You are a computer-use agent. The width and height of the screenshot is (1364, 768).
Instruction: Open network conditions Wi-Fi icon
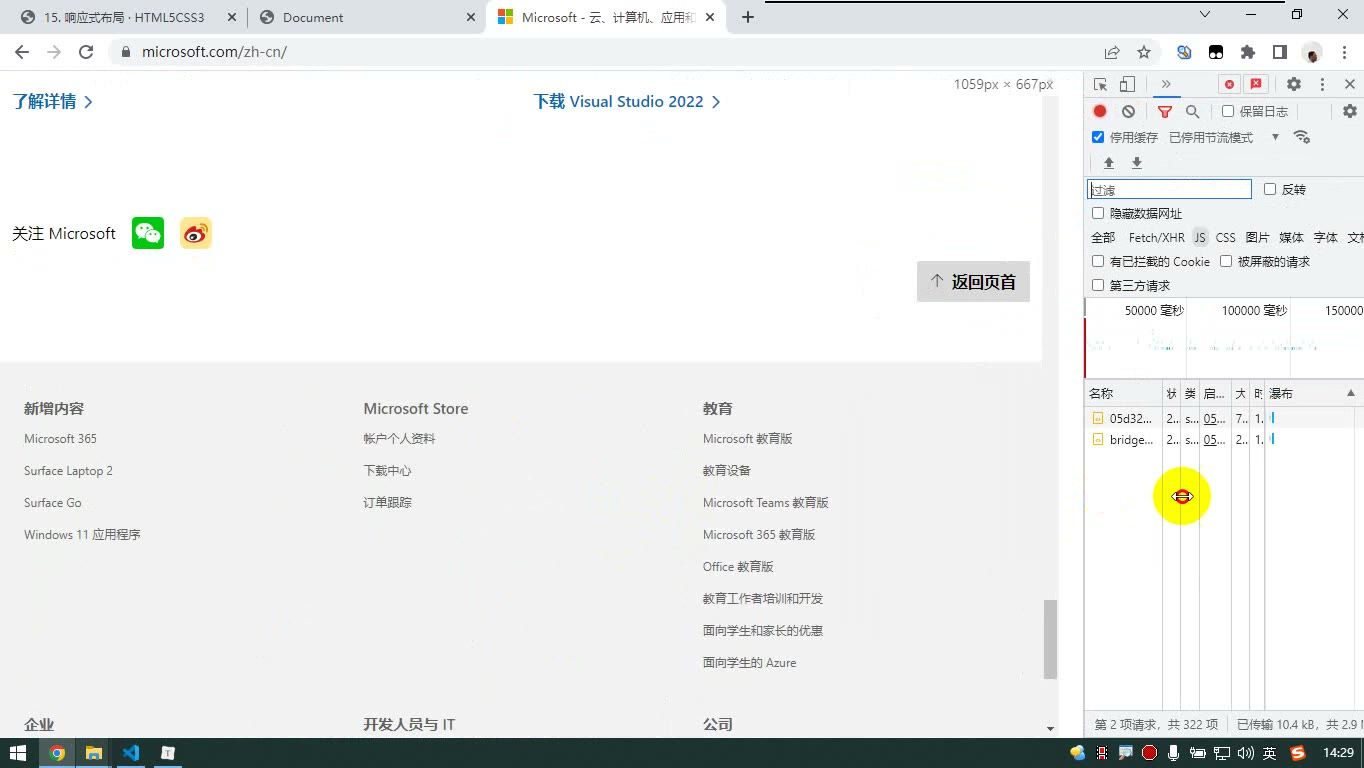pyautogui.click(x=1301, y=137)
